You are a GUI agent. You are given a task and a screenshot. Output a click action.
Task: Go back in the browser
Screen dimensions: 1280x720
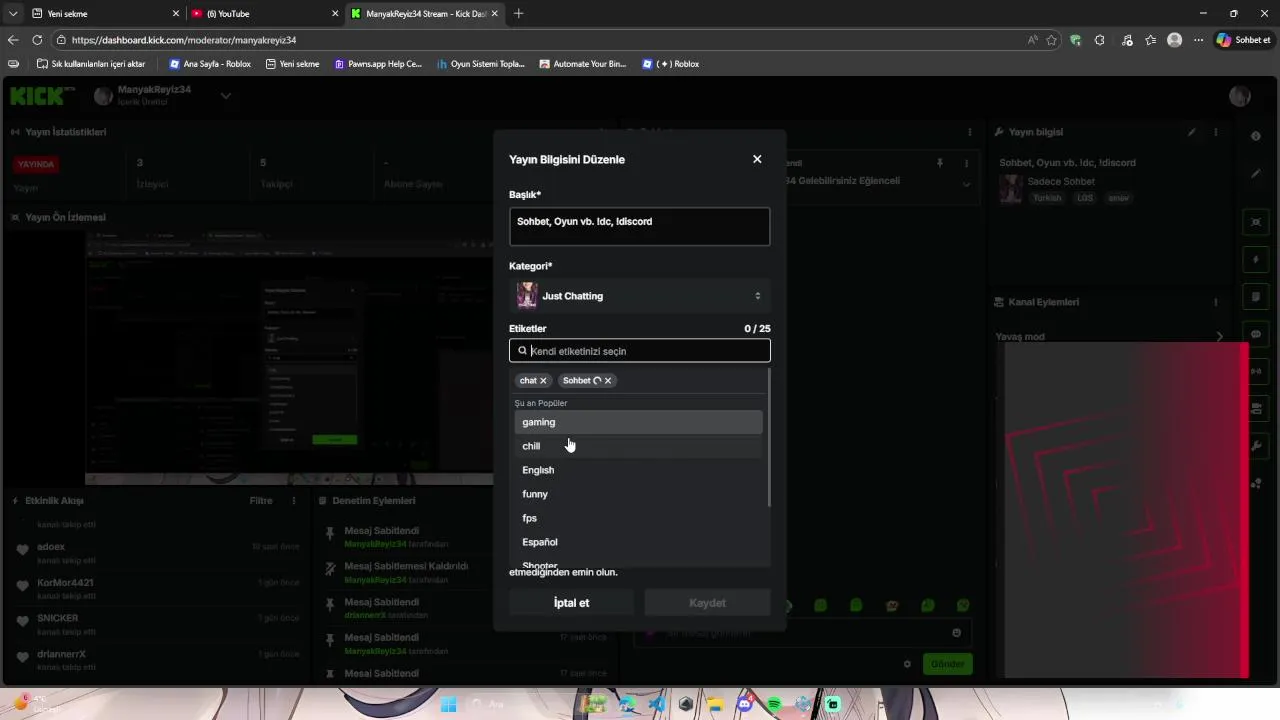(x=13, y=40)
